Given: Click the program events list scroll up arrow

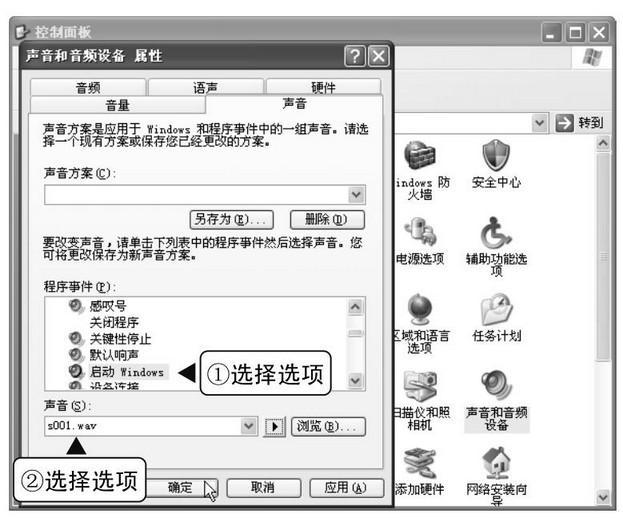Looking at the screenshot, I should (355, 306).
